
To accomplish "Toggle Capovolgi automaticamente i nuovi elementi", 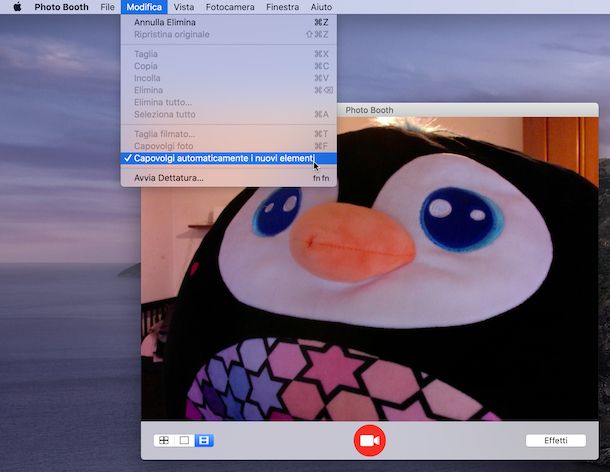I will click(x=229, y=158).
